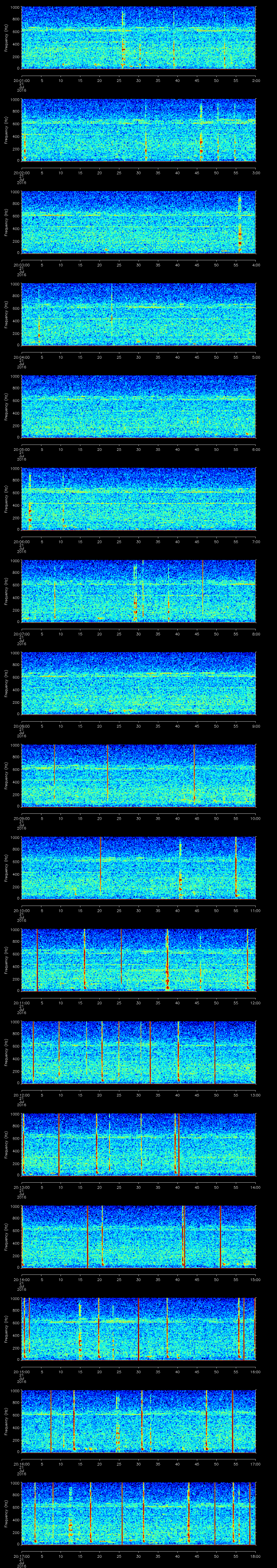Click the 20:08:00 start time label
The image size is (277, 1568).
click(x=21, y=726)
